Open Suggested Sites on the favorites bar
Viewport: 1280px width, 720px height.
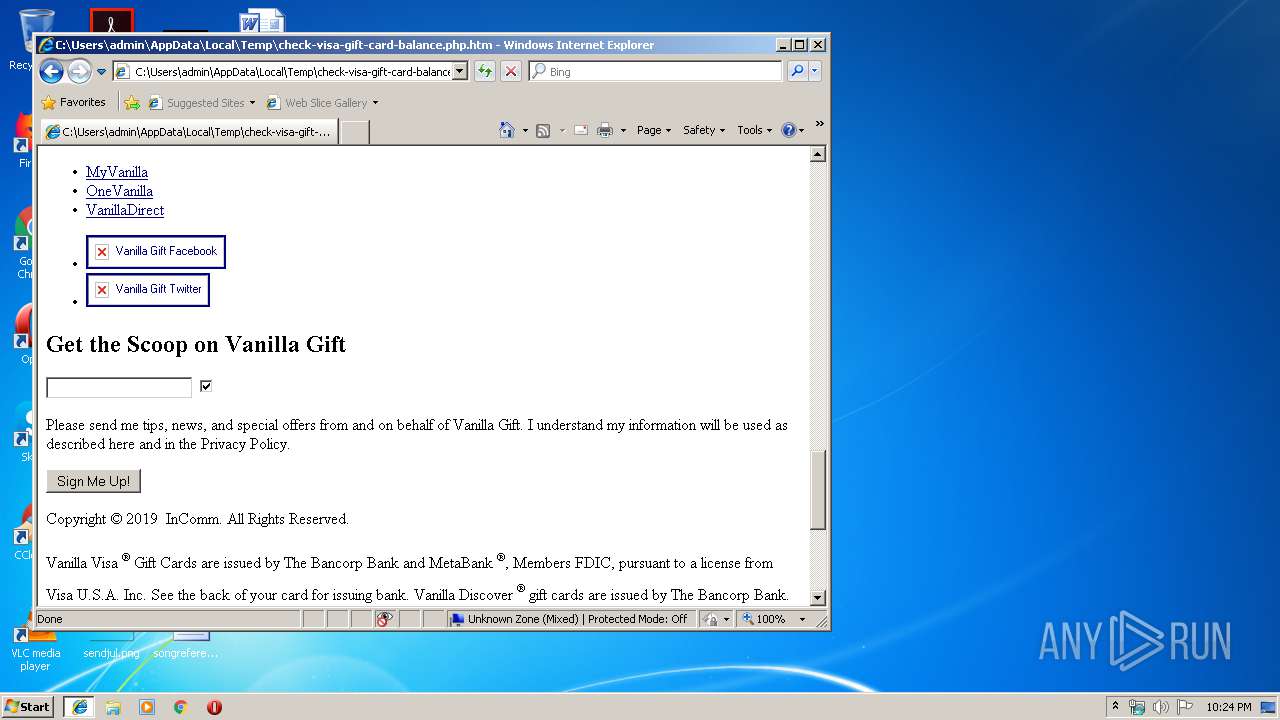coord(201,103)
